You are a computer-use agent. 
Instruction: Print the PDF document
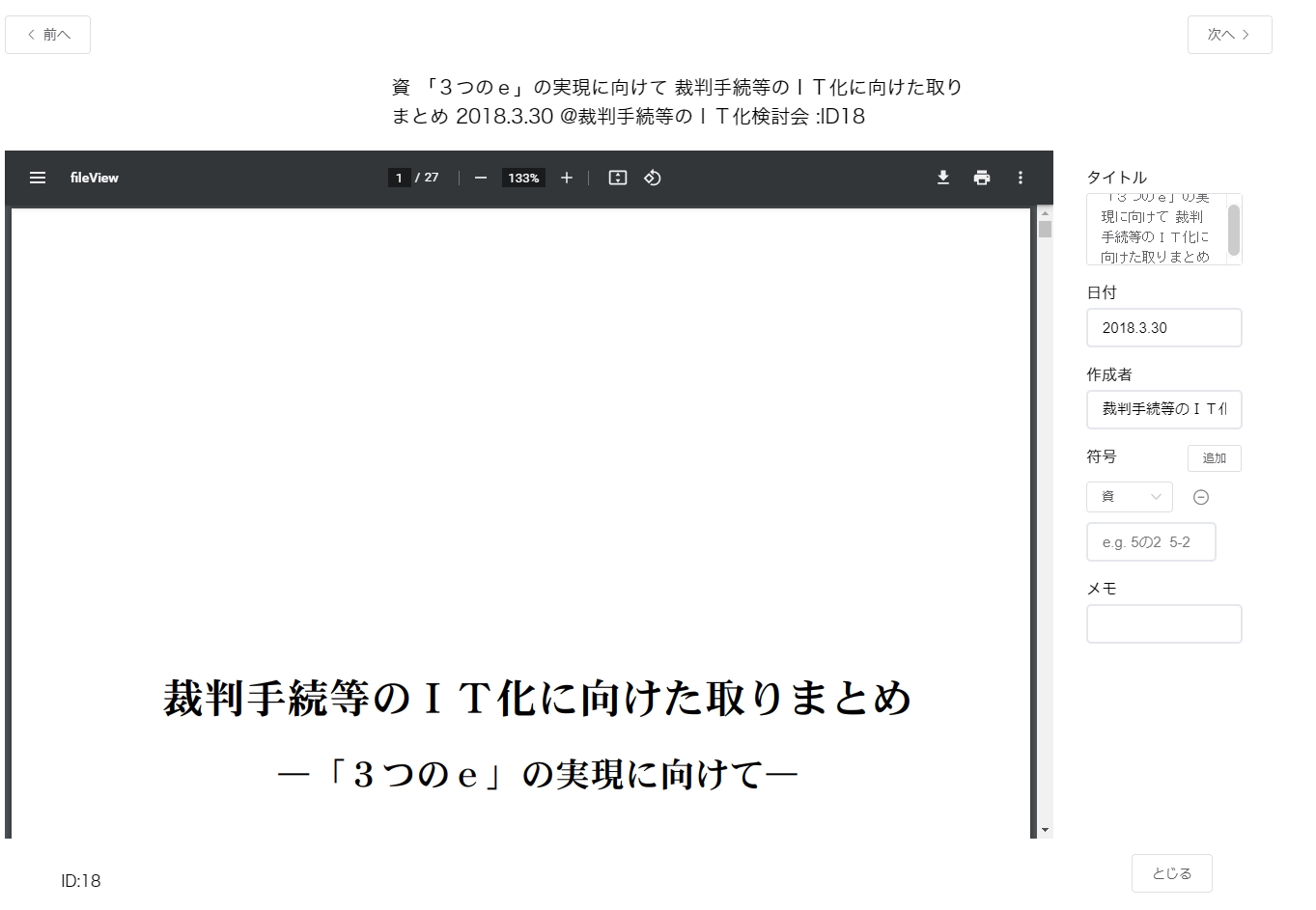pos(982,178)
